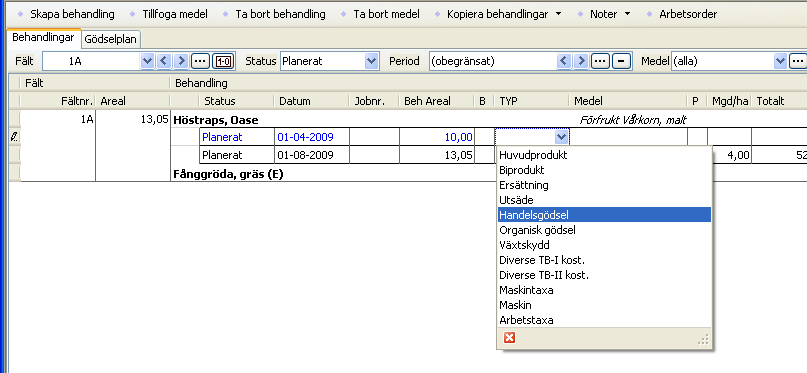The width and height of the screenshot is (807, 373).
Task: Click the Medel column header
Action: 628,101
